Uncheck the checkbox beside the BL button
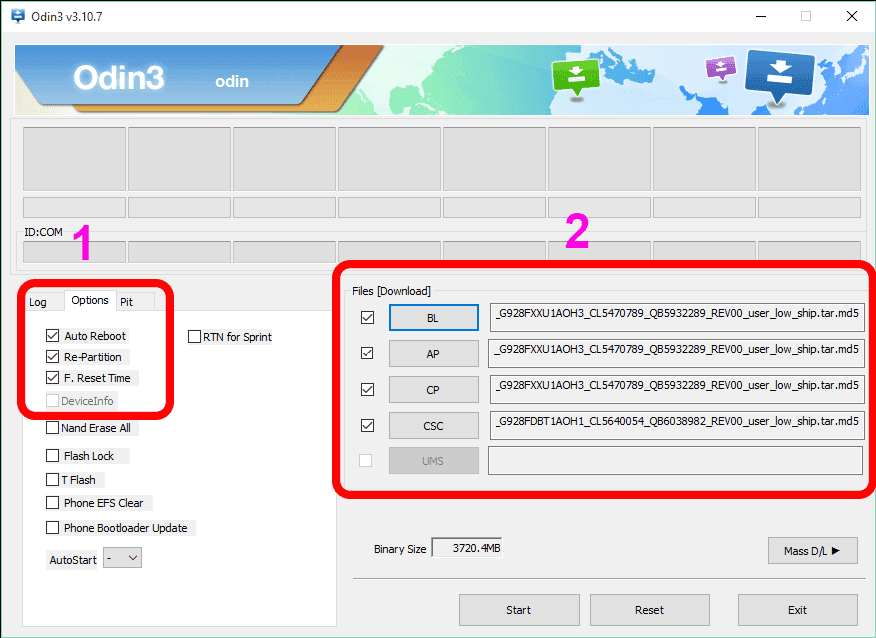This screenshot has height=638, width=876. (367, 318)
